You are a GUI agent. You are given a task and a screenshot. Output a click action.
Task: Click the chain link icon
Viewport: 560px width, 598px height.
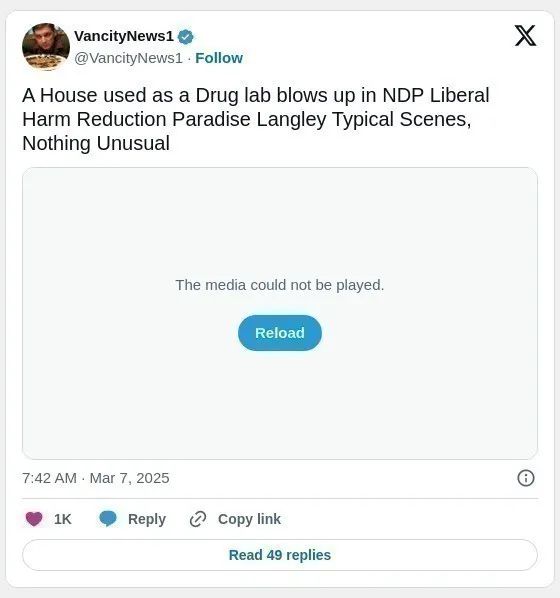198,519
